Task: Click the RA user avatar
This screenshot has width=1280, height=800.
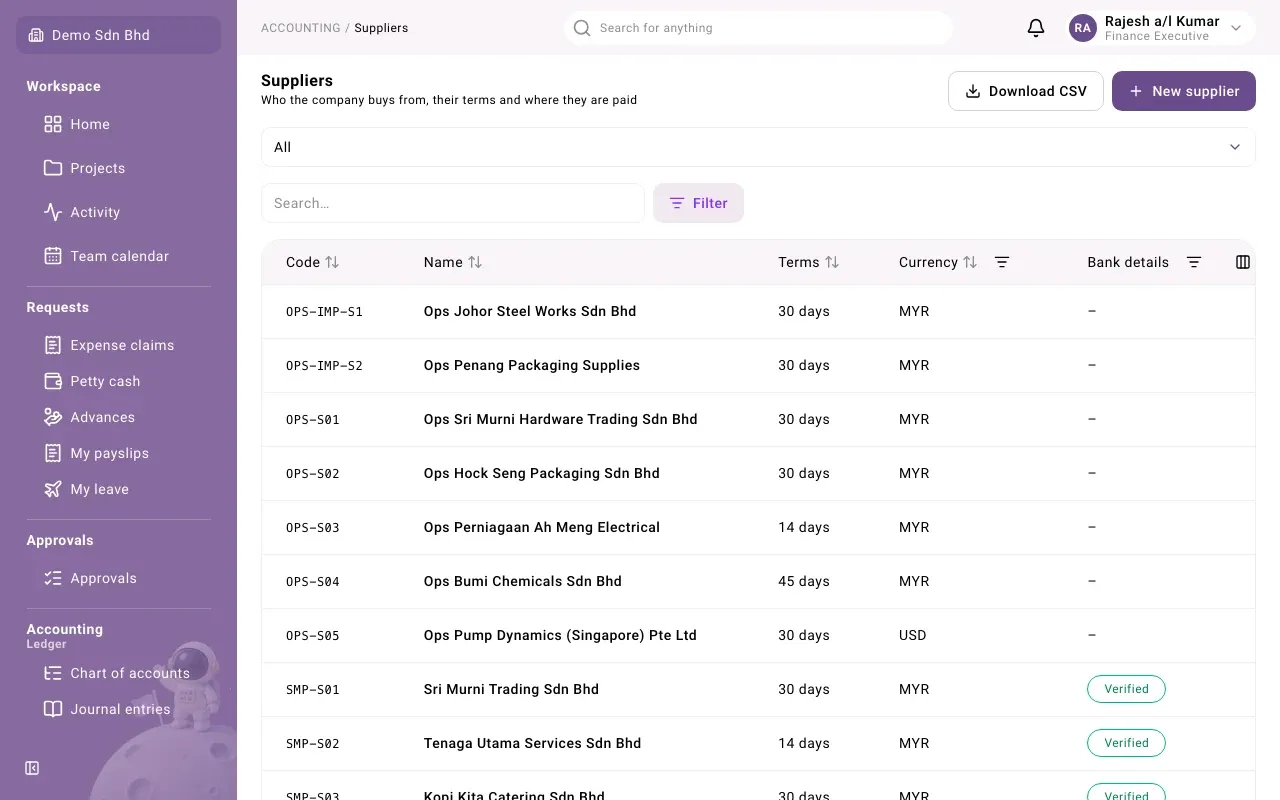Action: [x=1083, y=28]
